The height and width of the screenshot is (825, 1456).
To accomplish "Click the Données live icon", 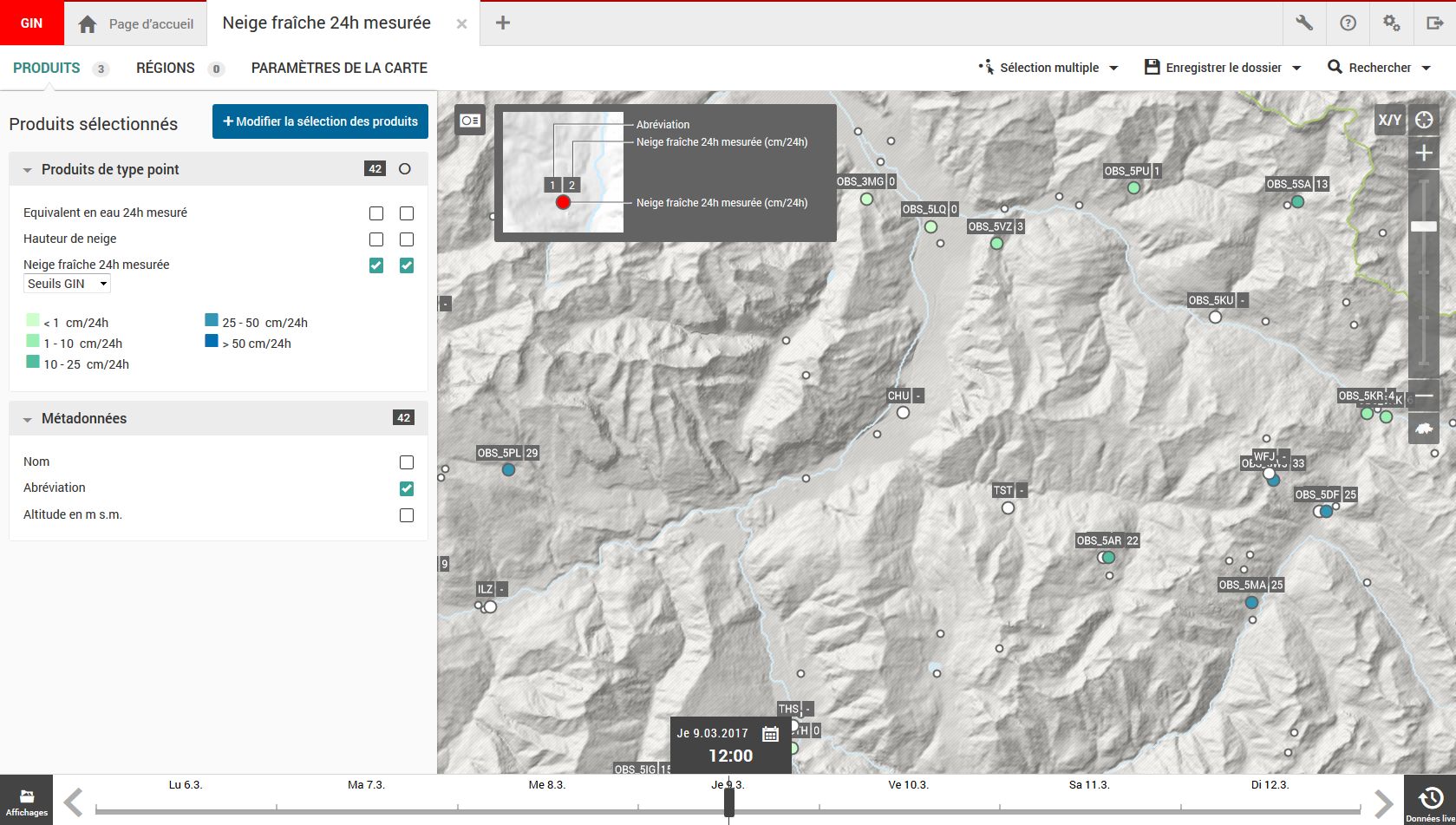I will click(x=1430, y=800).
